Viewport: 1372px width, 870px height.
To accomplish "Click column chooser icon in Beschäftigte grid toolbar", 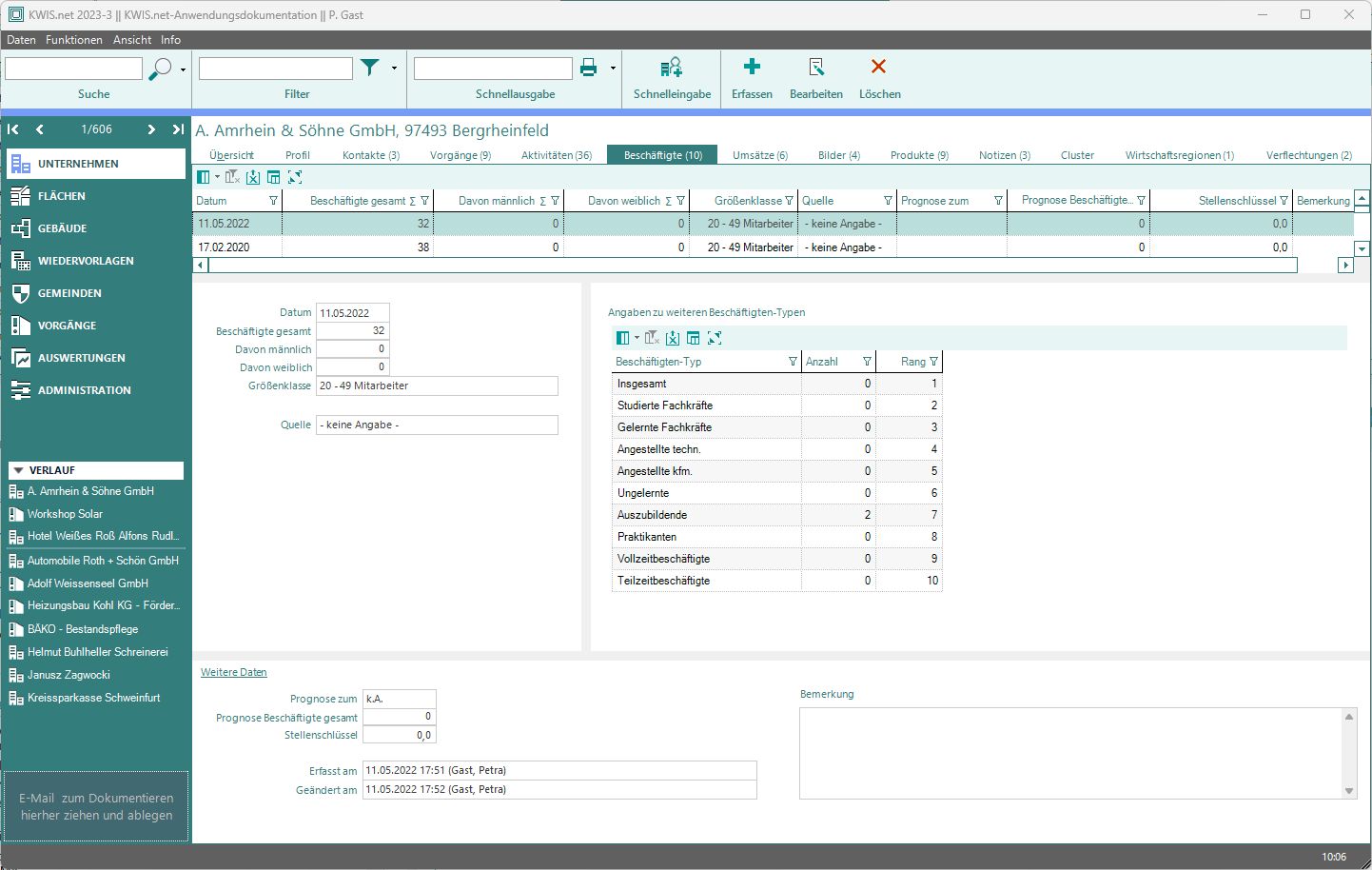I will (204, 177).
